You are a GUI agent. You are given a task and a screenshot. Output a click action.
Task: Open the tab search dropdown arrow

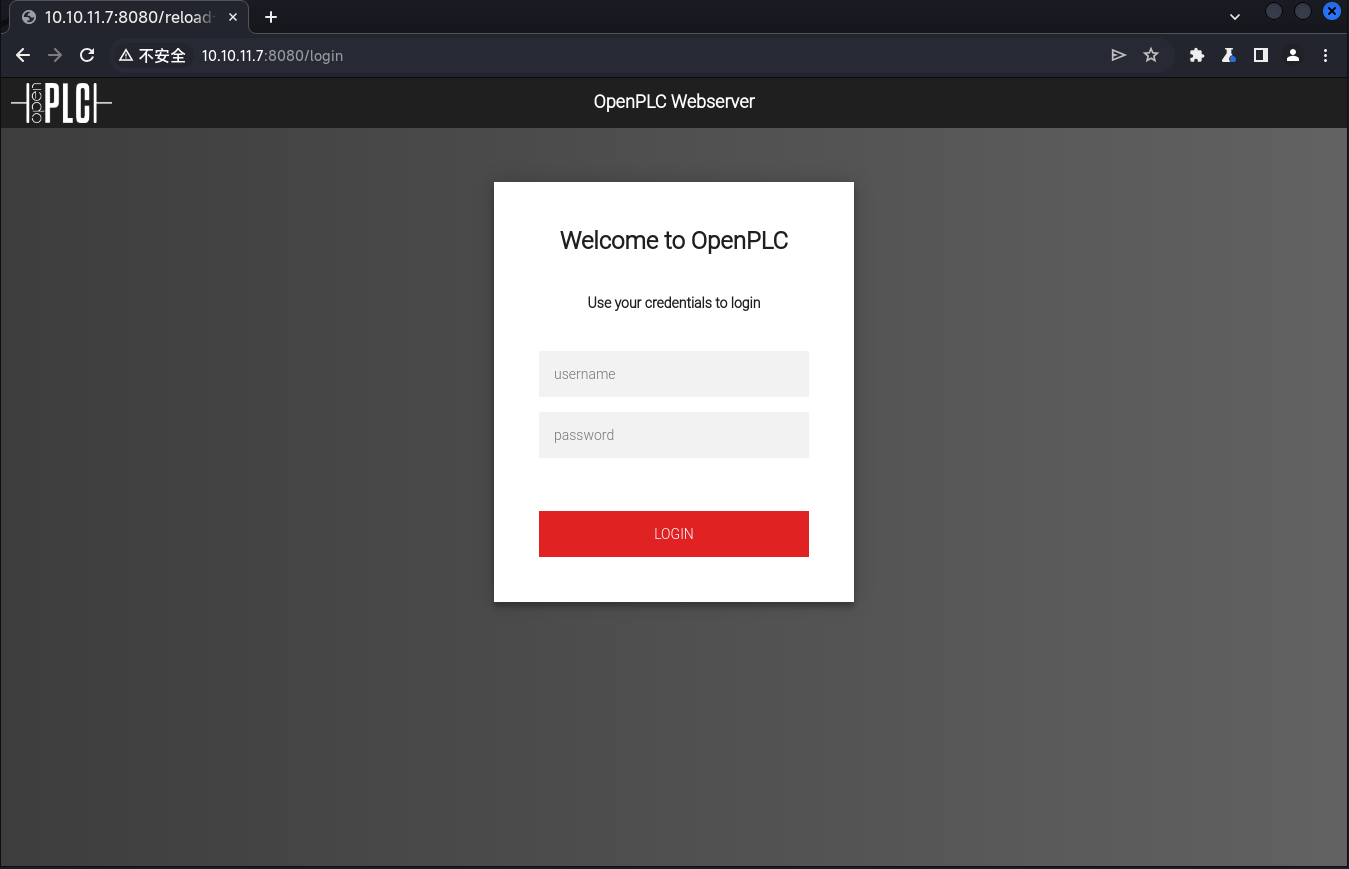[x=1235, y=17]
